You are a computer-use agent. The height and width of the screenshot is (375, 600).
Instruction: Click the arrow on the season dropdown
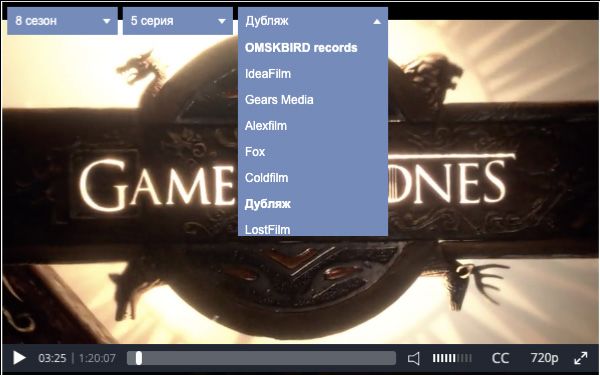pos(107,21)
